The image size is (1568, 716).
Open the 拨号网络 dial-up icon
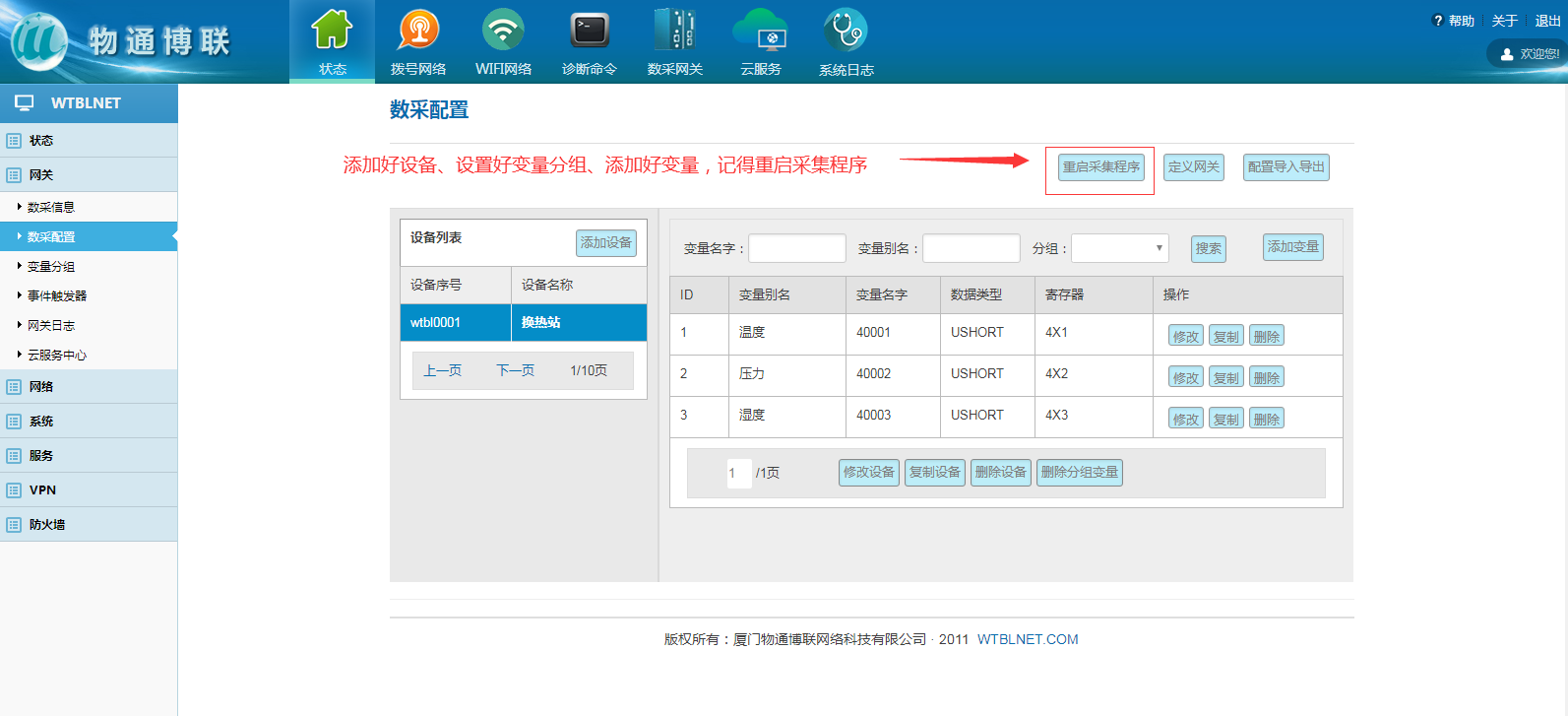click(x=418, y=30)
